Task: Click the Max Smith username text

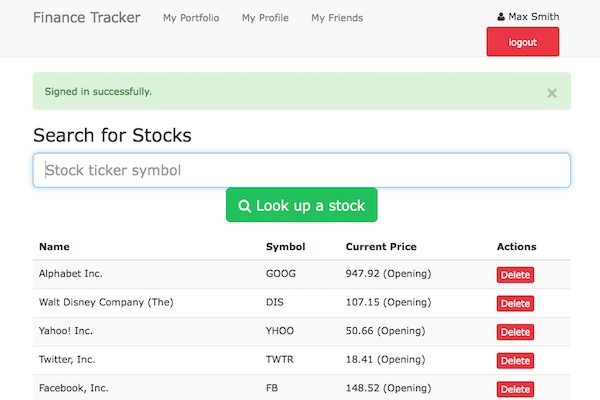Action: (534, 17)
